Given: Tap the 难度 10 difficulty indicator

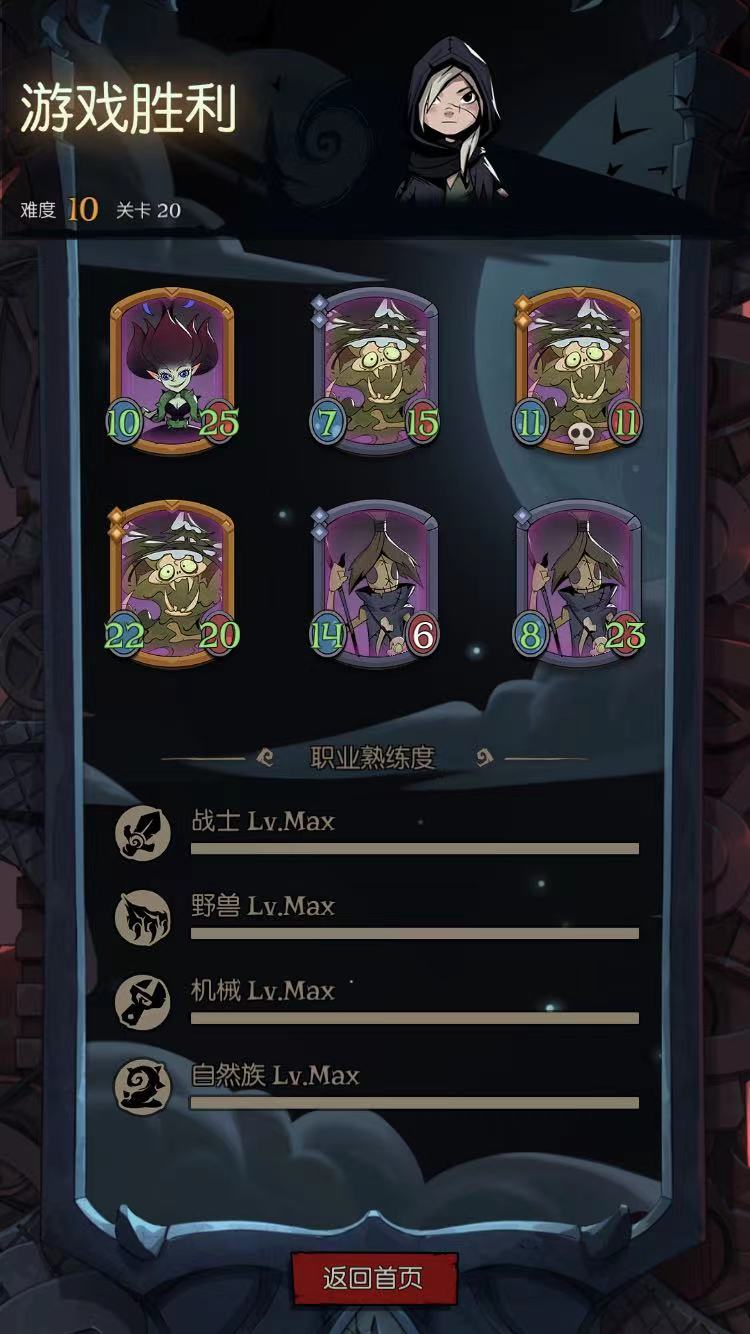Looking at the screenshot, I should point(60,209).
